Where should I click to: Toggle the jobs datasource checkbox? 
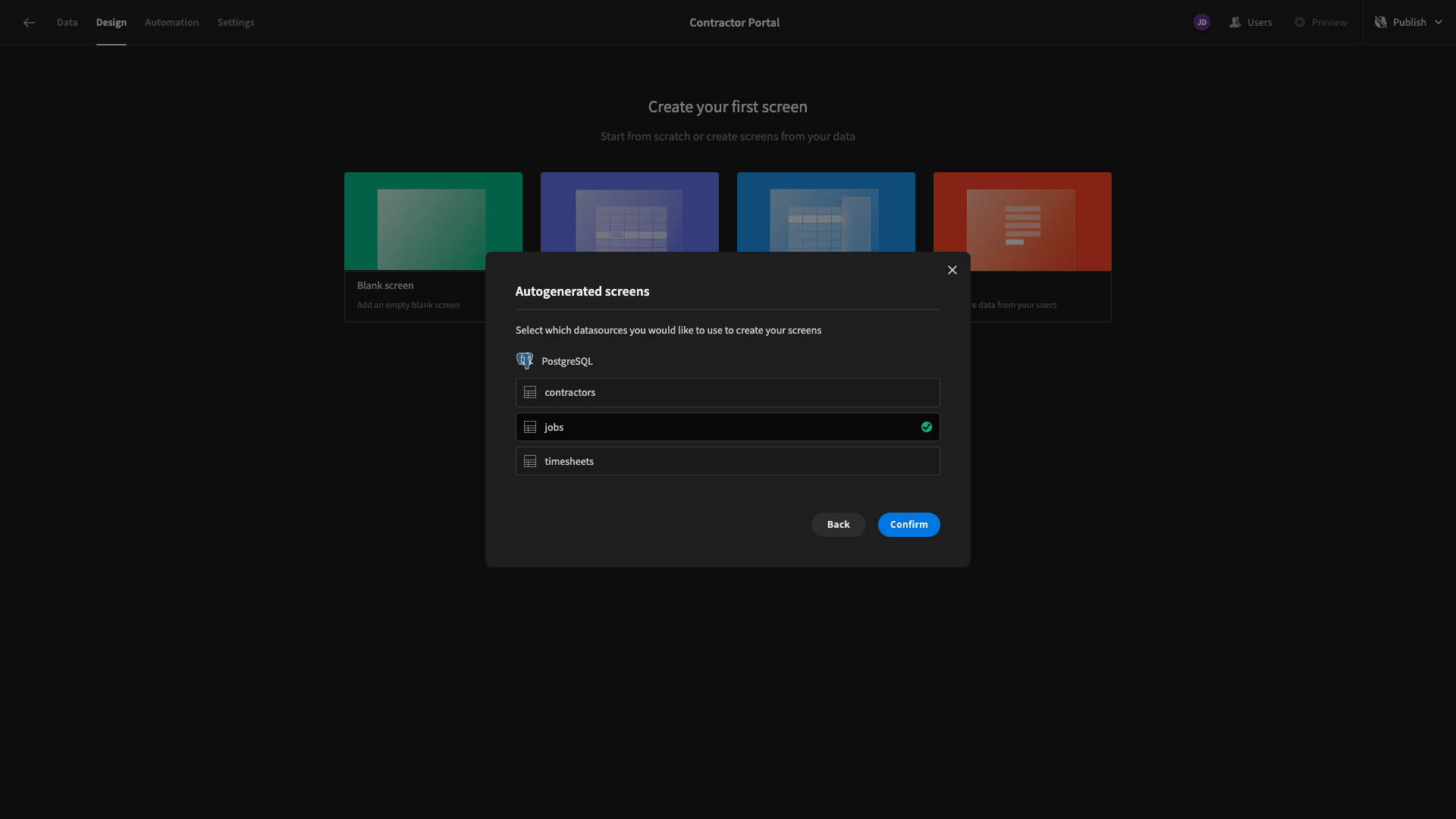[925, 427]
